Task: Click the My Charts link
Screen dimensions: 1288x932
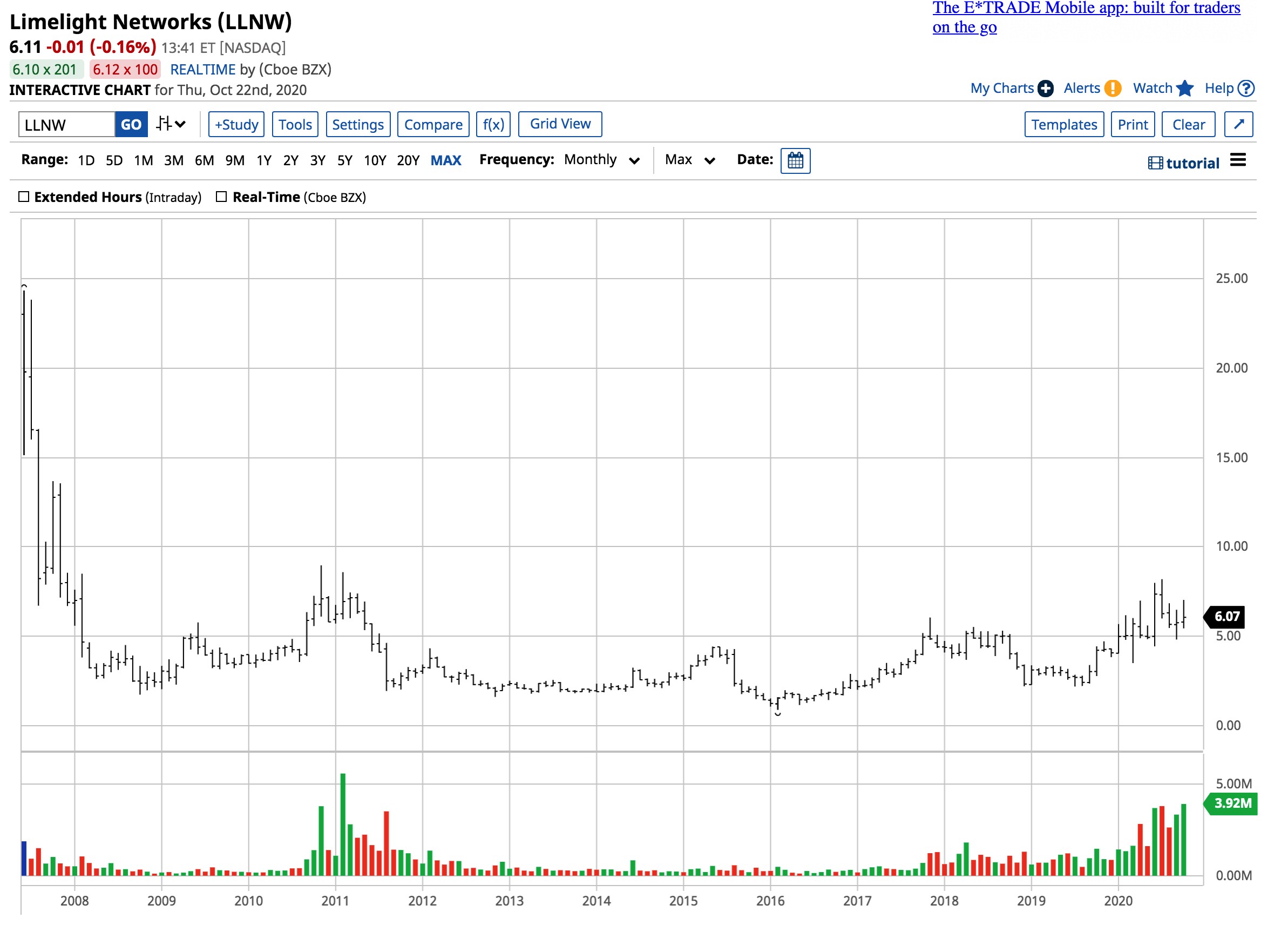Action: [x=1002, y=89]
